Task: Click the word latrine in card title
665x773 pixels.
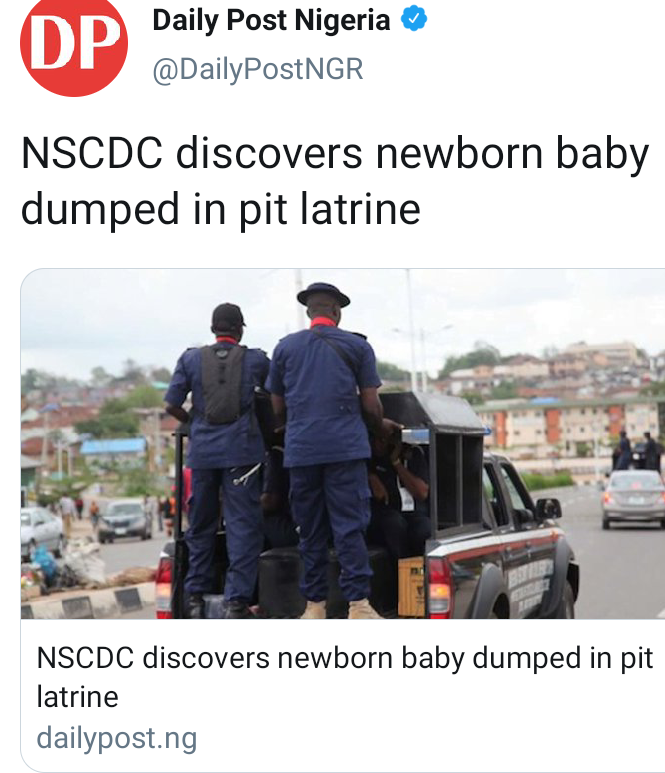Action: 77,697
